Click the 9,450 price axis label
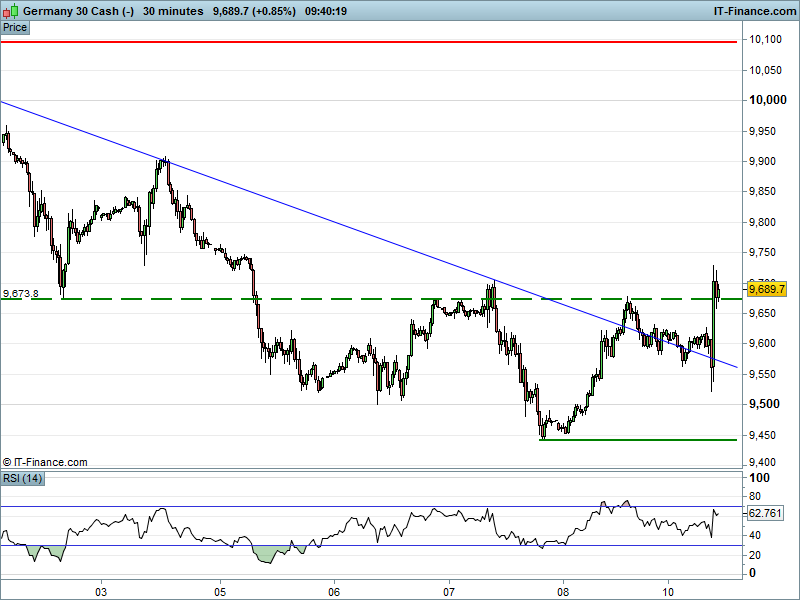Viewport: 800px width, 600px height. [x=762, y=435]
